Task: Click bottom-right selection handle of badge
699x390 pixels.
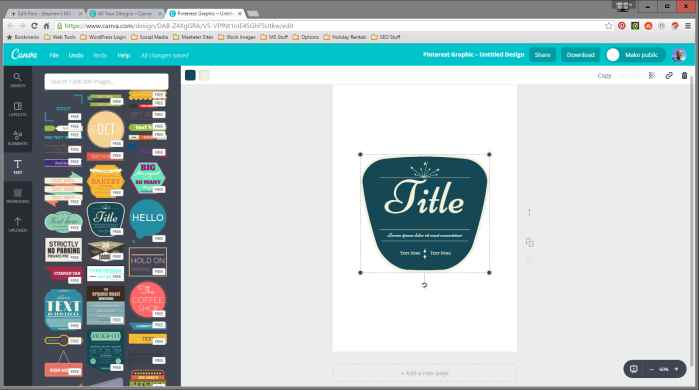Action: [489, 272]
